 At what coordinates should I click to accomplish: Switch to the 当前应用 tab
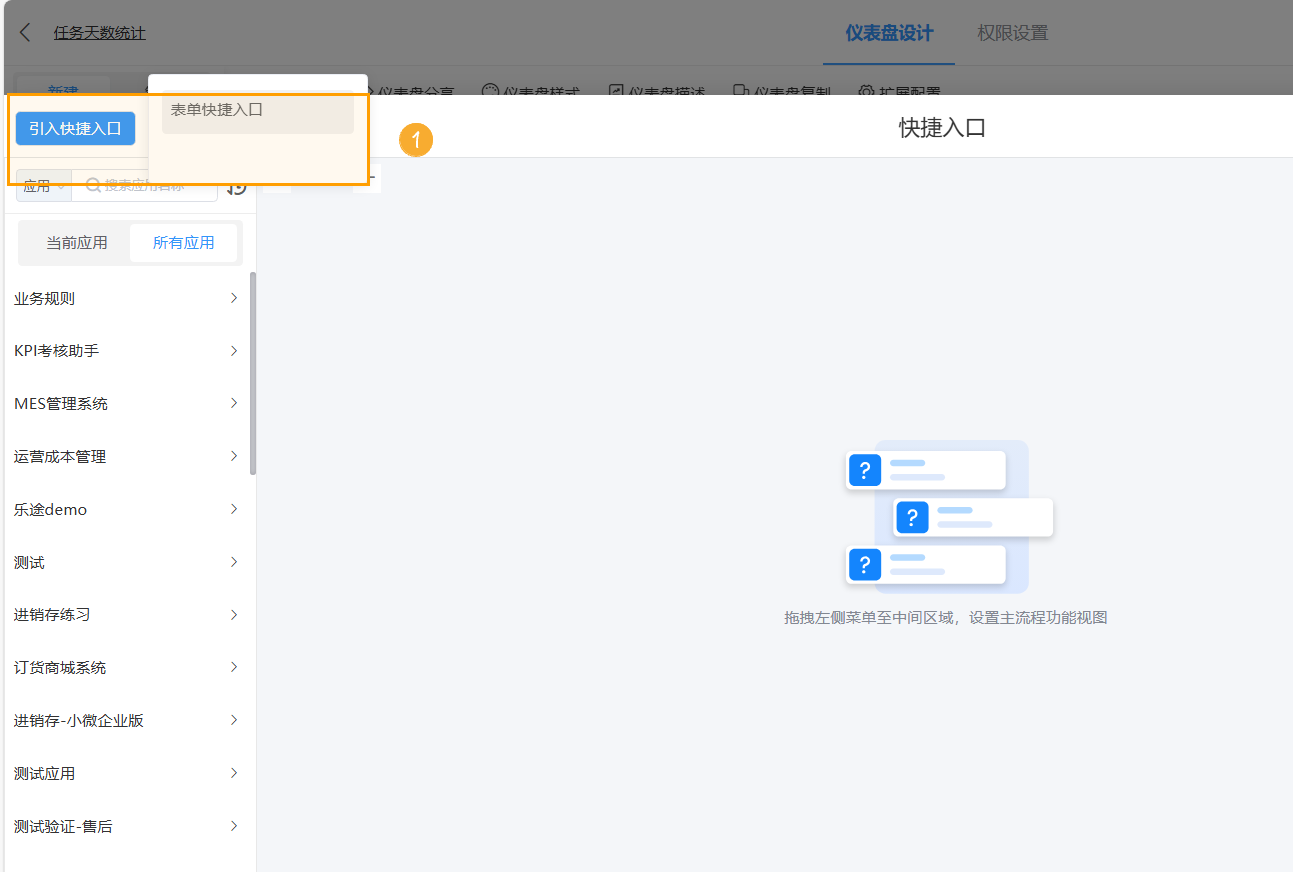click(76, 243)
